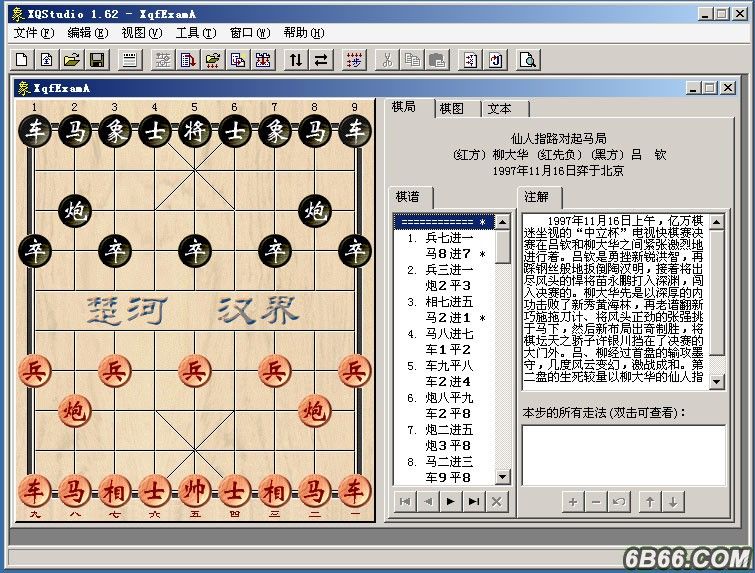Click the magnifier preview icon in toolbar
755x573 pixels.
(528, 60)
